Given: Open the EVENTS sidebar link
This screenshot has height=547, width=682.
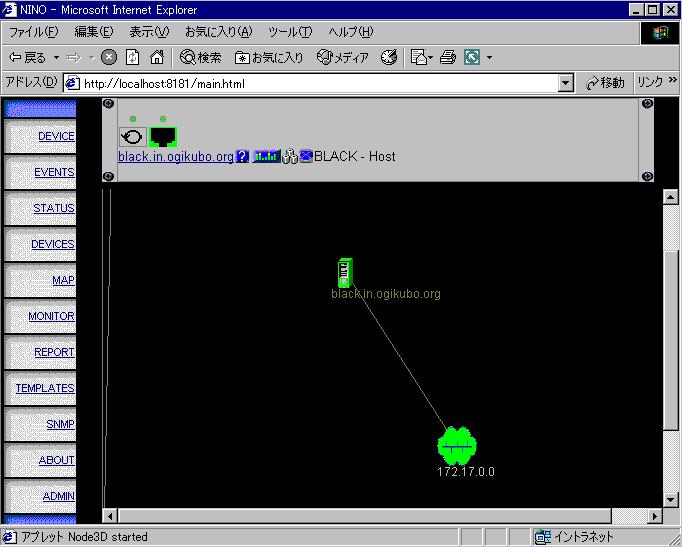Looking at the screenshot, I should click(x=54, y=172).
